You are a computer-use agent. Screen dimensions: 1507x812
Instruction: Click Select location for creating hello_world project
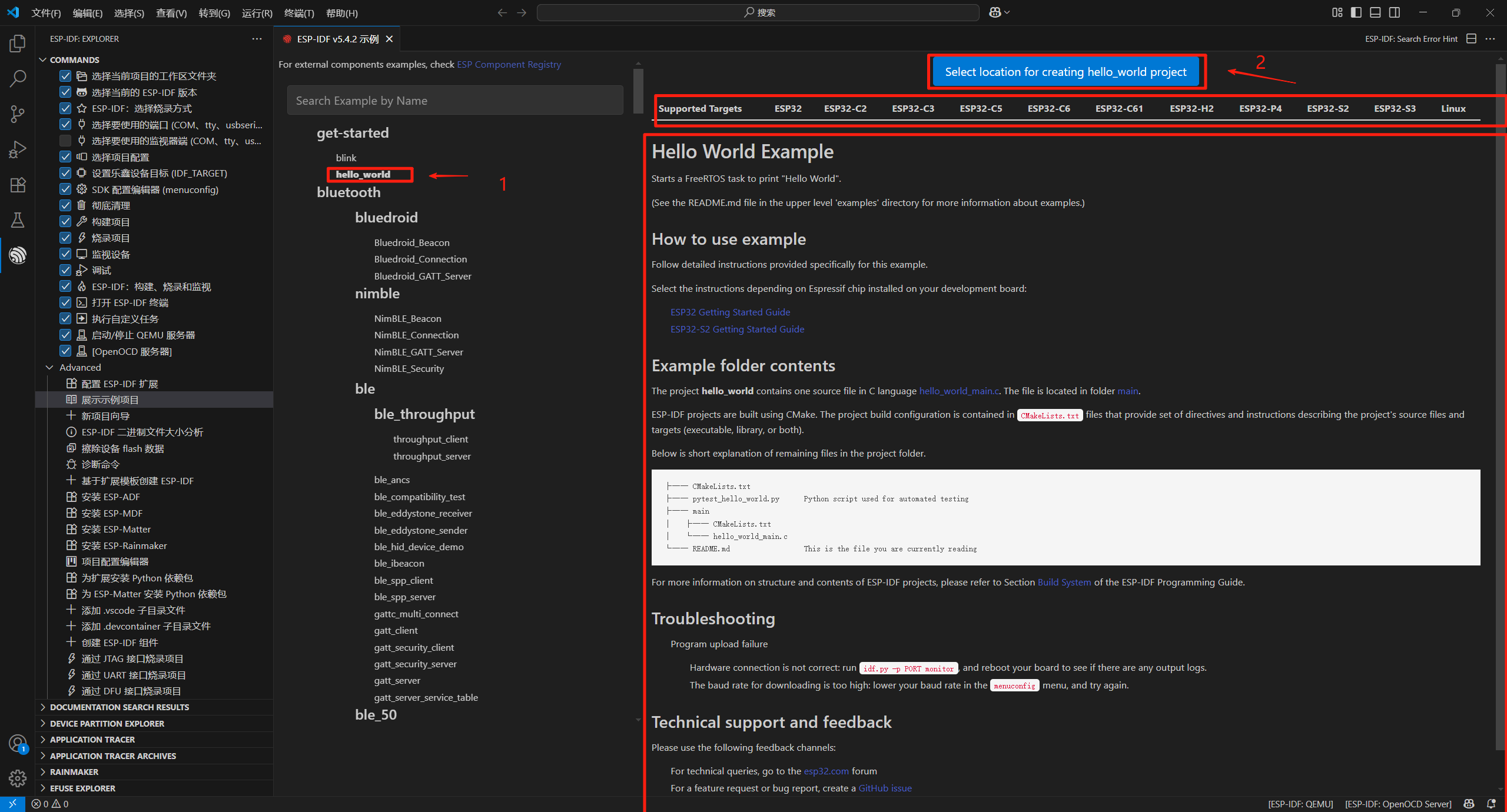(1065, 72)
